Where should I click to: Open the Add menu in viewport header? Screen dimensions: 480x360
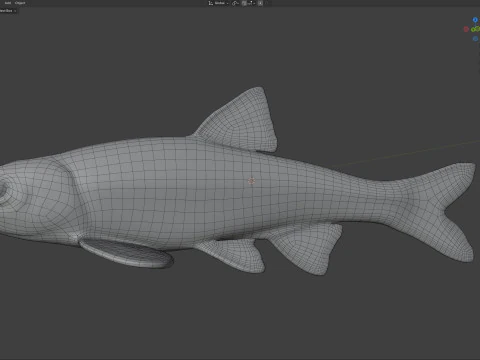(x=8, y=3)
